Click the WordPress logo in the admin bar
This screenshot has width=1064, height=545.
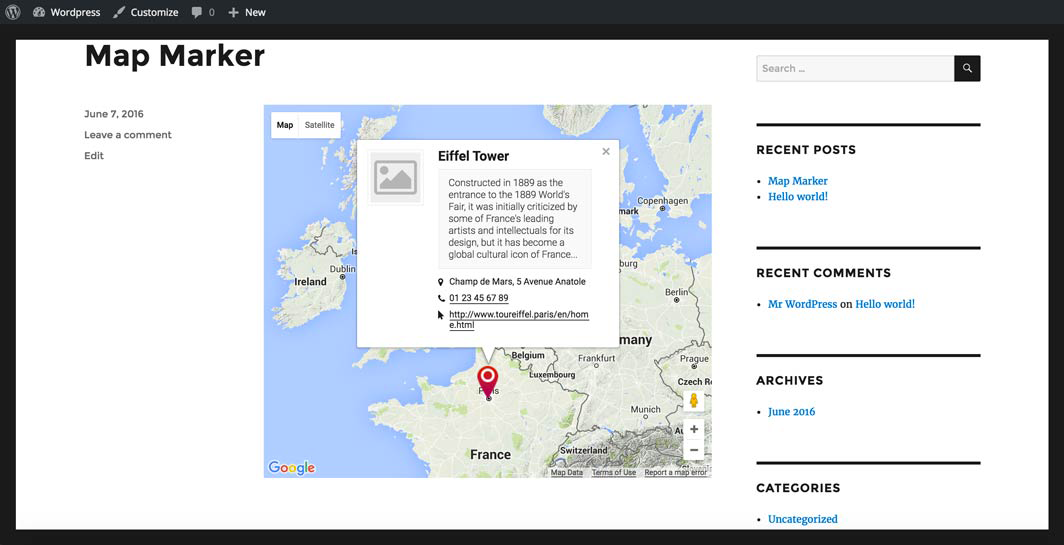coord(13,12)
